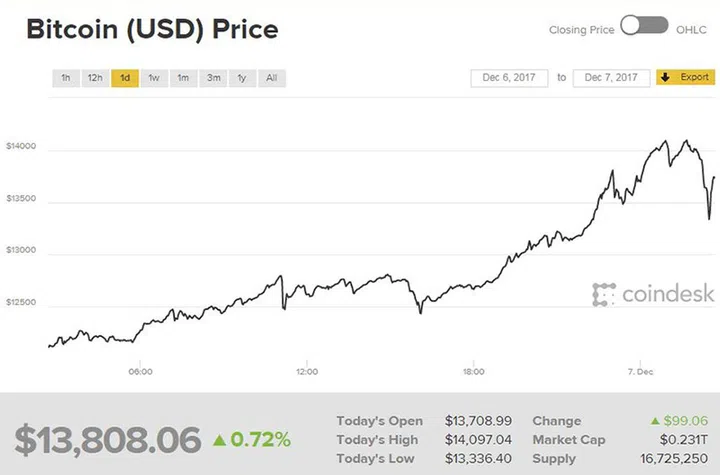Click the coindesk watermark logo icon
This screenshot has width=720, height=475.
pos(602,294)
